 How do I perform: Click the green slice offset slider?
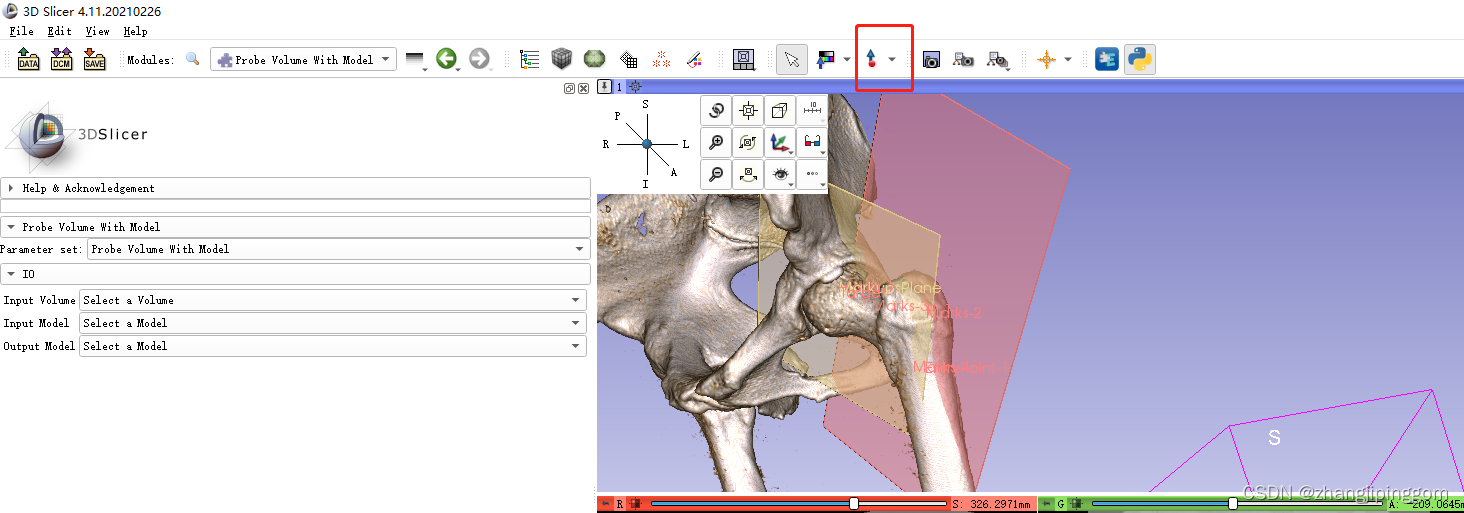point(1237,504)
